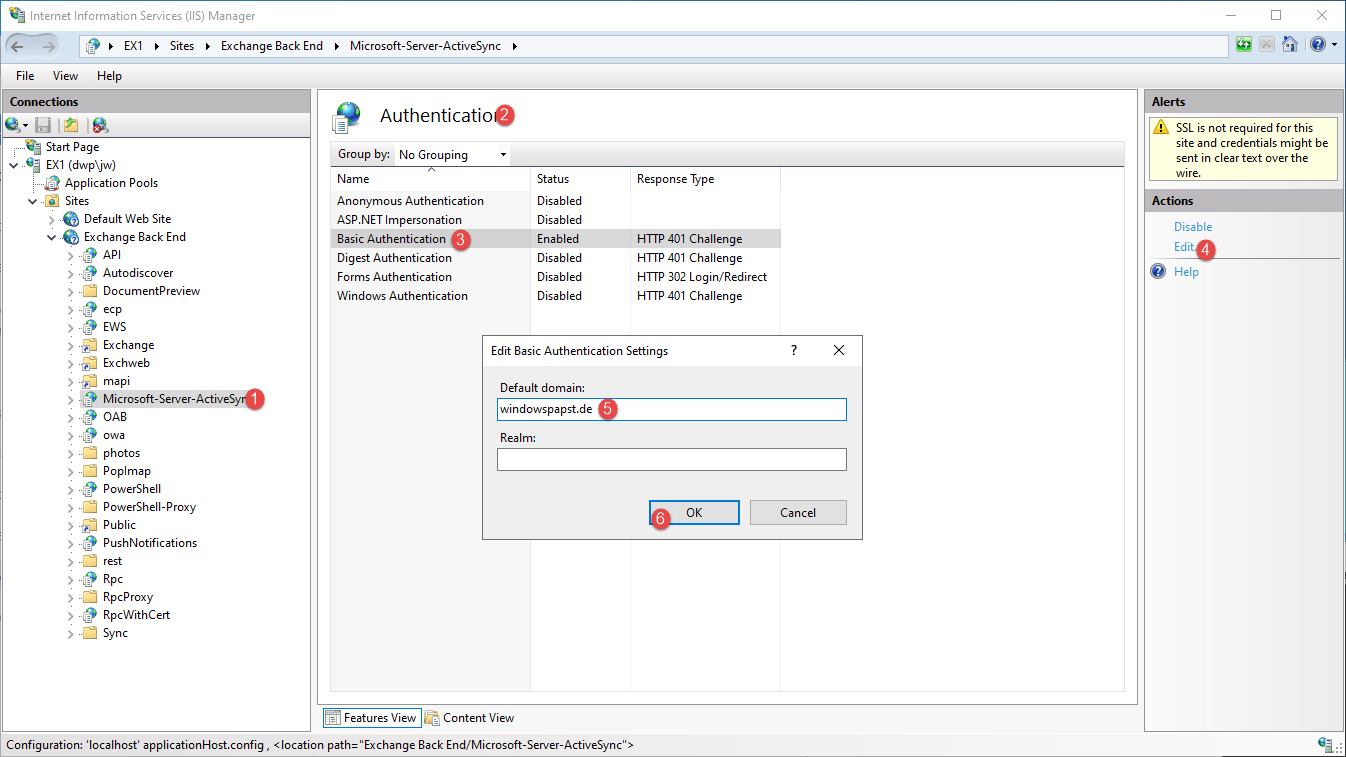This screenshot has width=1346, height=757.
Task: Select Windows Authentication in the list
Action: [x=403, y=295]
